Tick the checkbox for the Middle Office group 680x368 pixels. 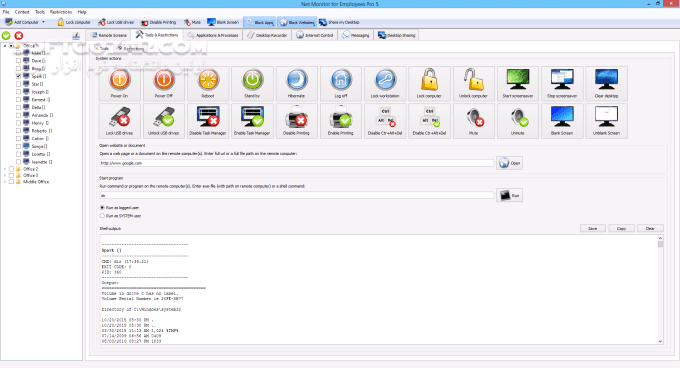tap(11, 182)
